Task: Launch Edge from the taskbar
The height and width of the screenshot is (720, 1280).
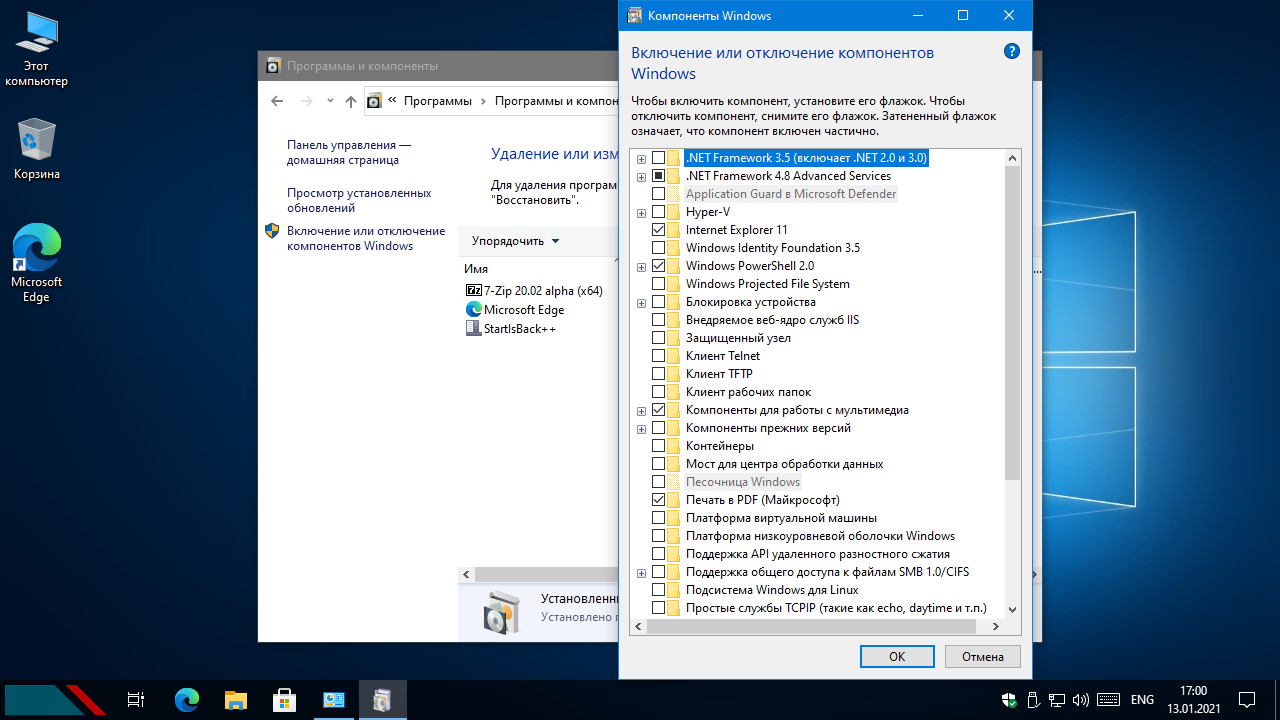Action: [x=187, y=700]
